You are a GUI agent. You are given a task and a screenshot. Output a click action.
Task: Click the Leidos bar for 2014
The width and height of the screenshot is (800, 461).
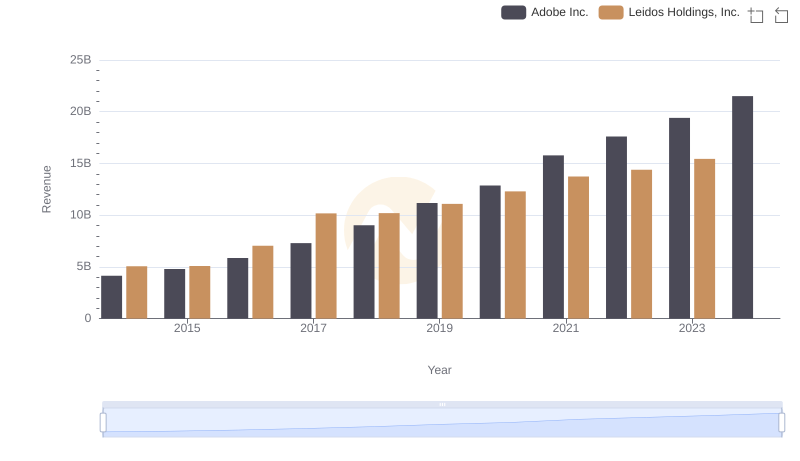[136, 292]
